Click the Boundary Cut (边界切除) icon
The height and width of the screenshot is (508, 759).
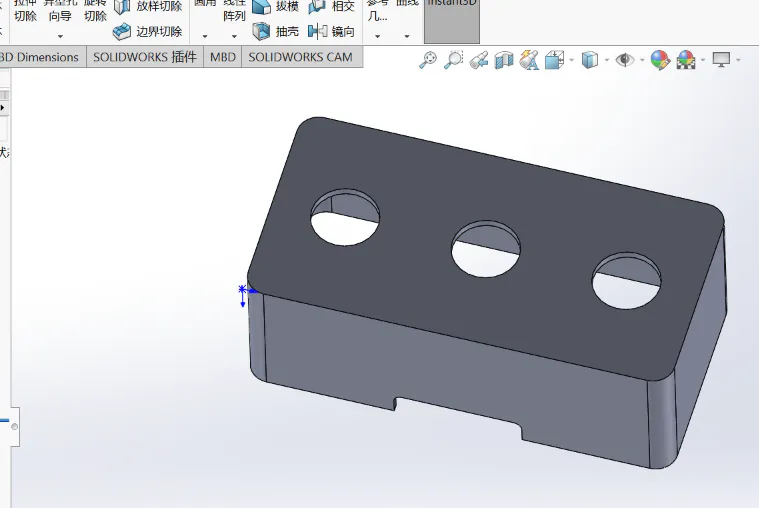tap(122, 31)
